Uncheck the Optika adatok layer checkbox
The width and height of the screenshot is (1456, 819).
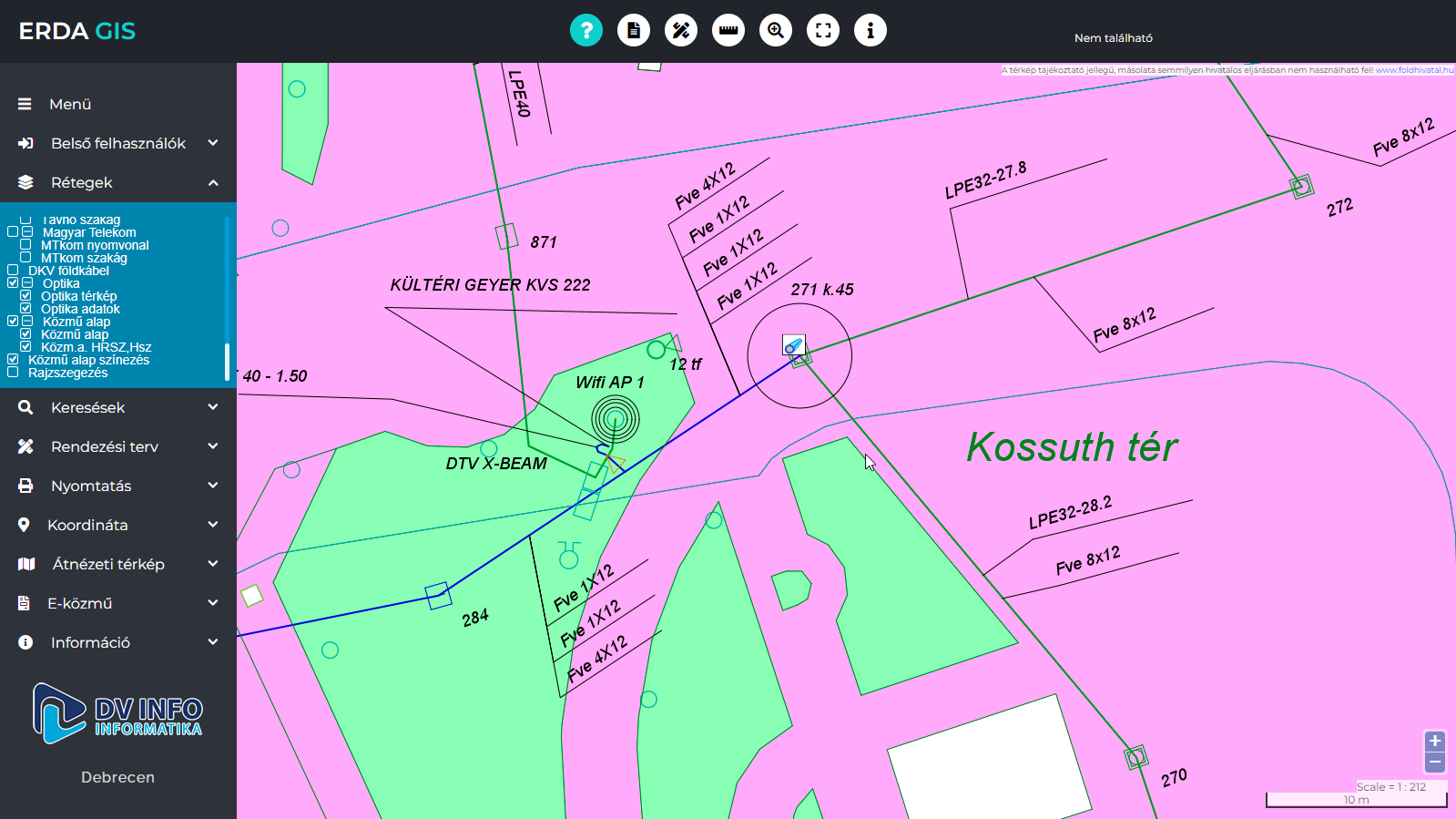(25, 309)
